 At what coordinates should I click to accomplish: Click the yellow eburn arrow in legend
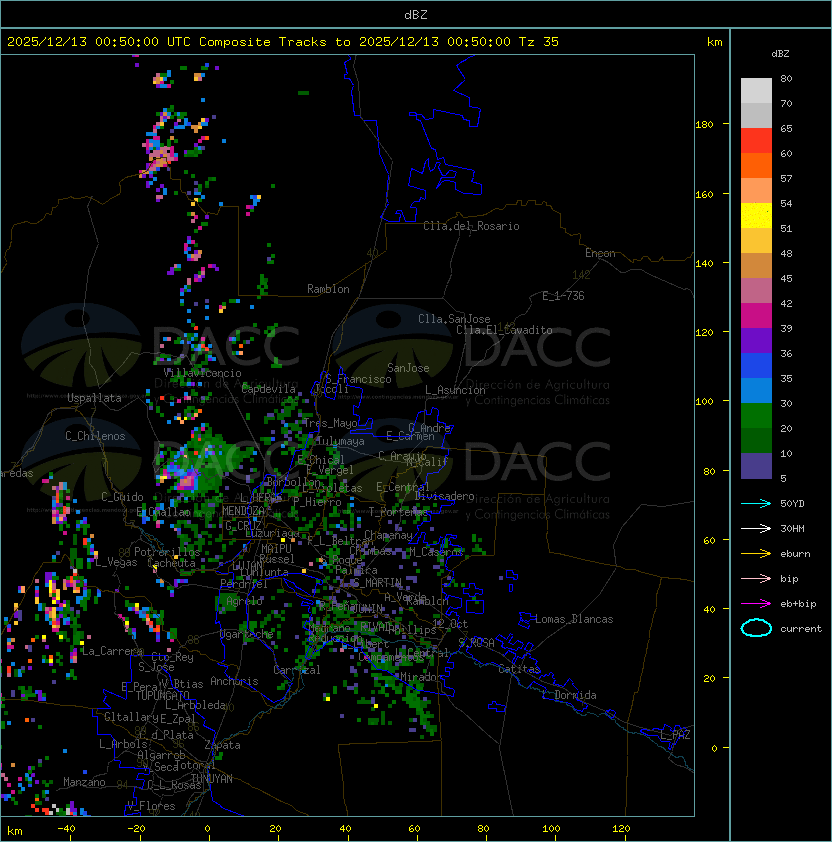[756, 554]
